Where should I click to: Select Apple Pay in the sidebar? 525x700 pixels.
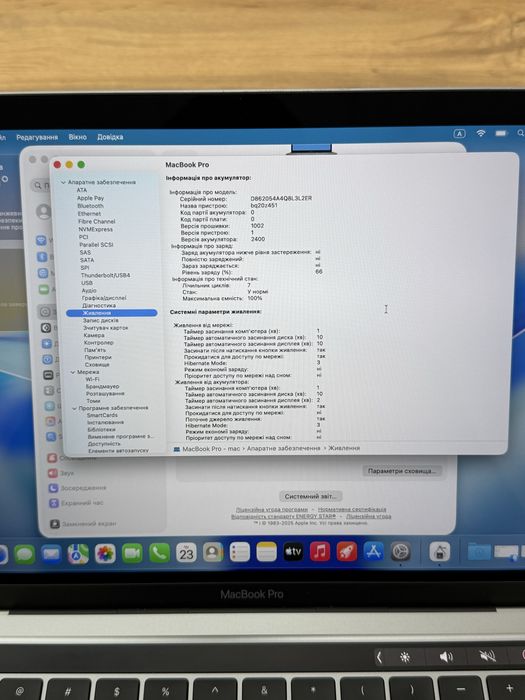(x=90, y=198)
